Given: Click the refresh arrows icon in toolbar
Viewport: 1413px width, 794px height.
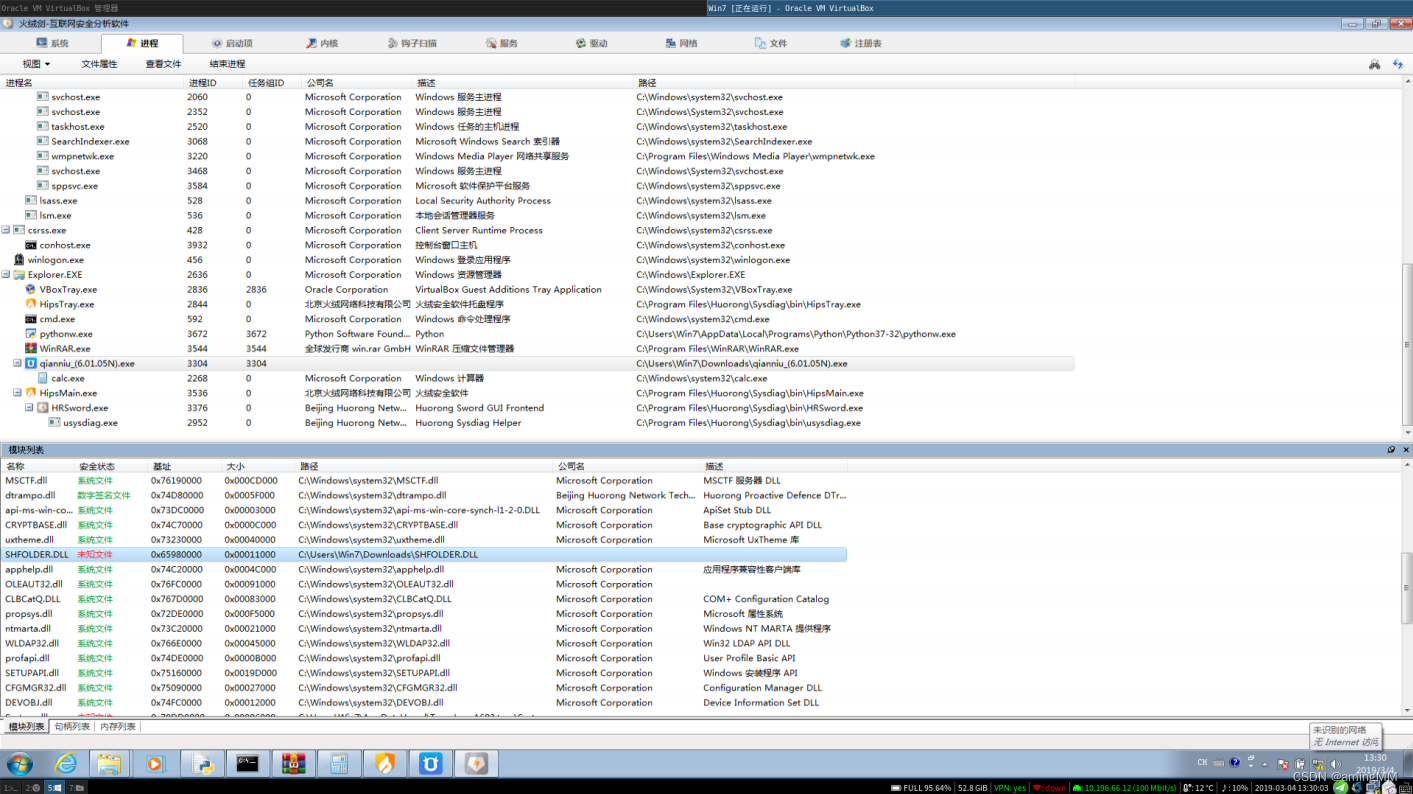Looking at the screenshot, I should [x=1397, y=64].
